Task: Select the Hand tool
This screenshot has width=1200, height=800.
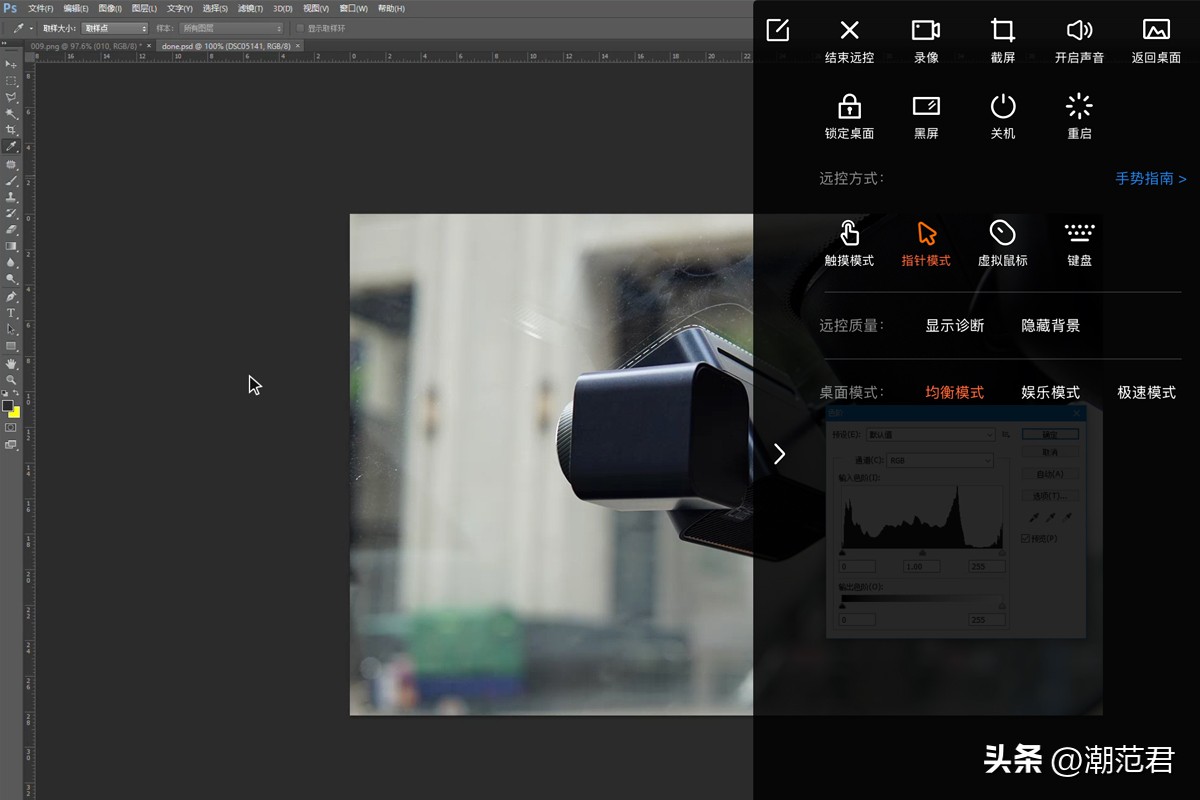Action: (x=11, y=363)
